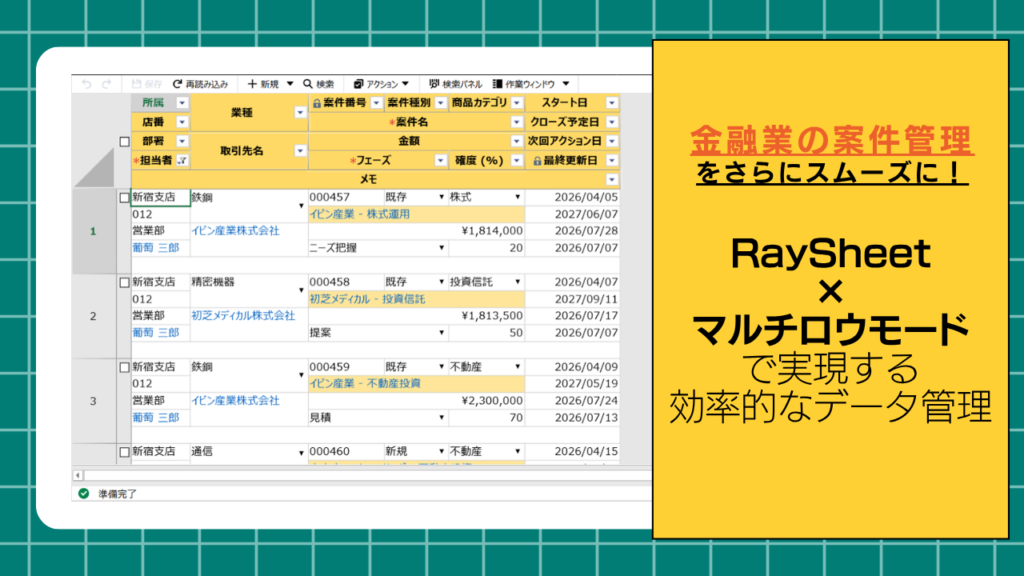Open the 次回アクション日 filter dropdown
Image resolution: width=1024 pixels, height=576 pixels.
(612, 141)
